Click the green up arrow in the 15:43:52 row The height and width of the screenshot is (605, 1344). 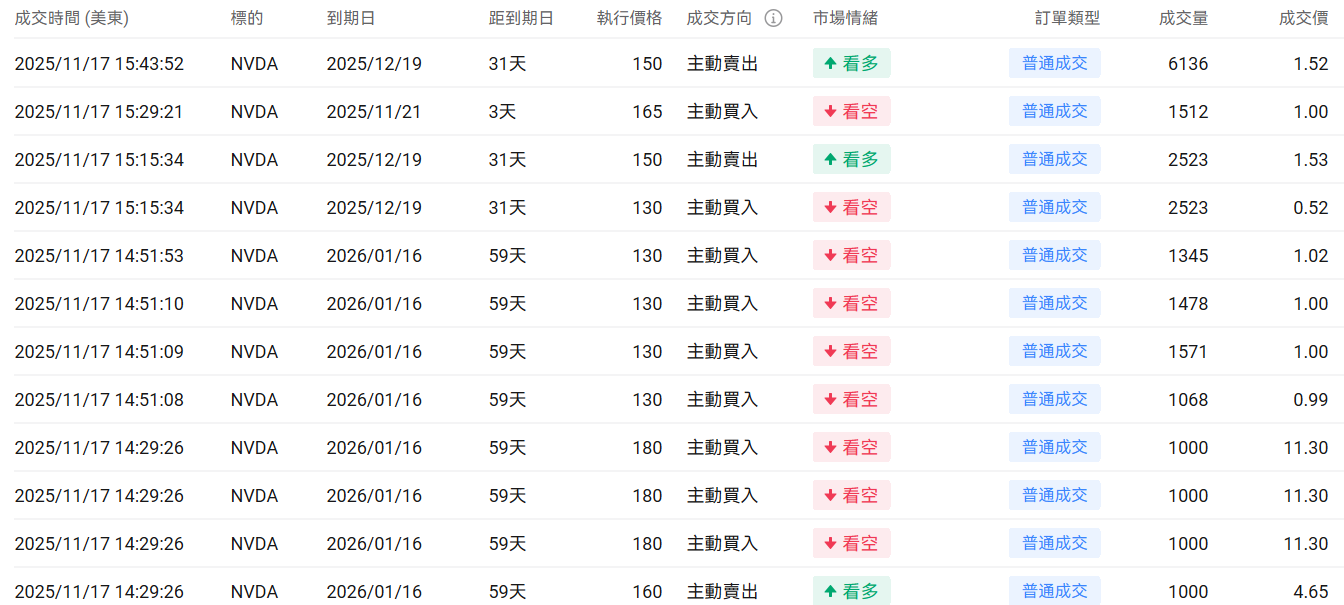tap(830, 64)
